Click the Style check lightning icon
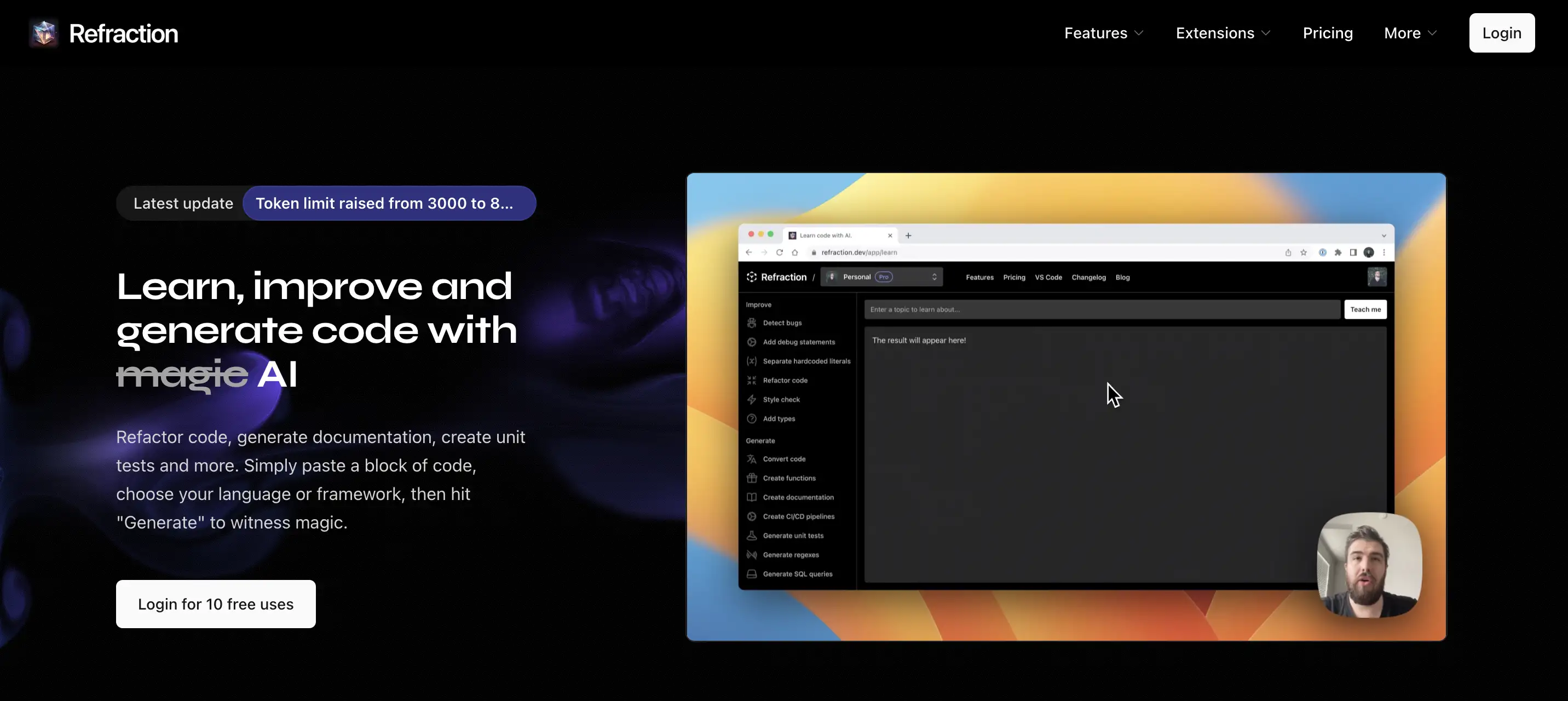Screen dimensions: 1568x701 (752, 400)
